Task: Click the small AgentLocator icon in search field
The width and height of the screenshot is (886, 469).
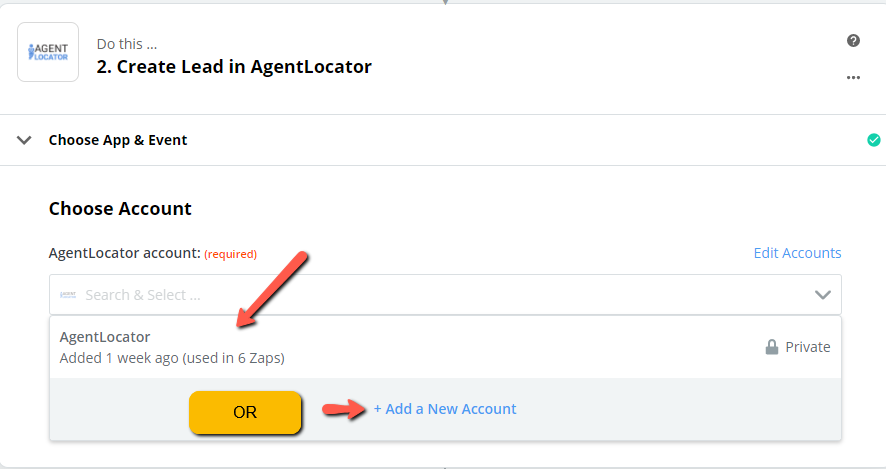Action: pyautogui.click(x=68, y=294)
